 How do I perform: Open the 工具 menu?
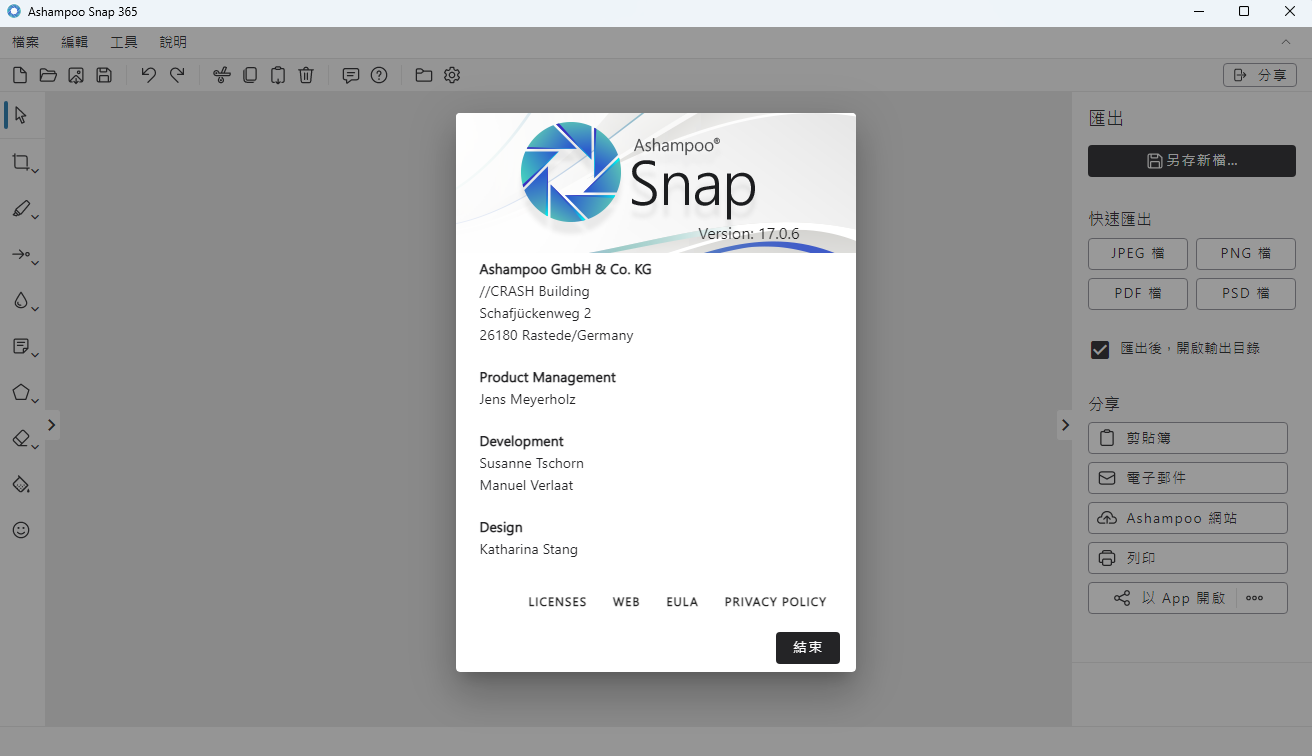124,42
